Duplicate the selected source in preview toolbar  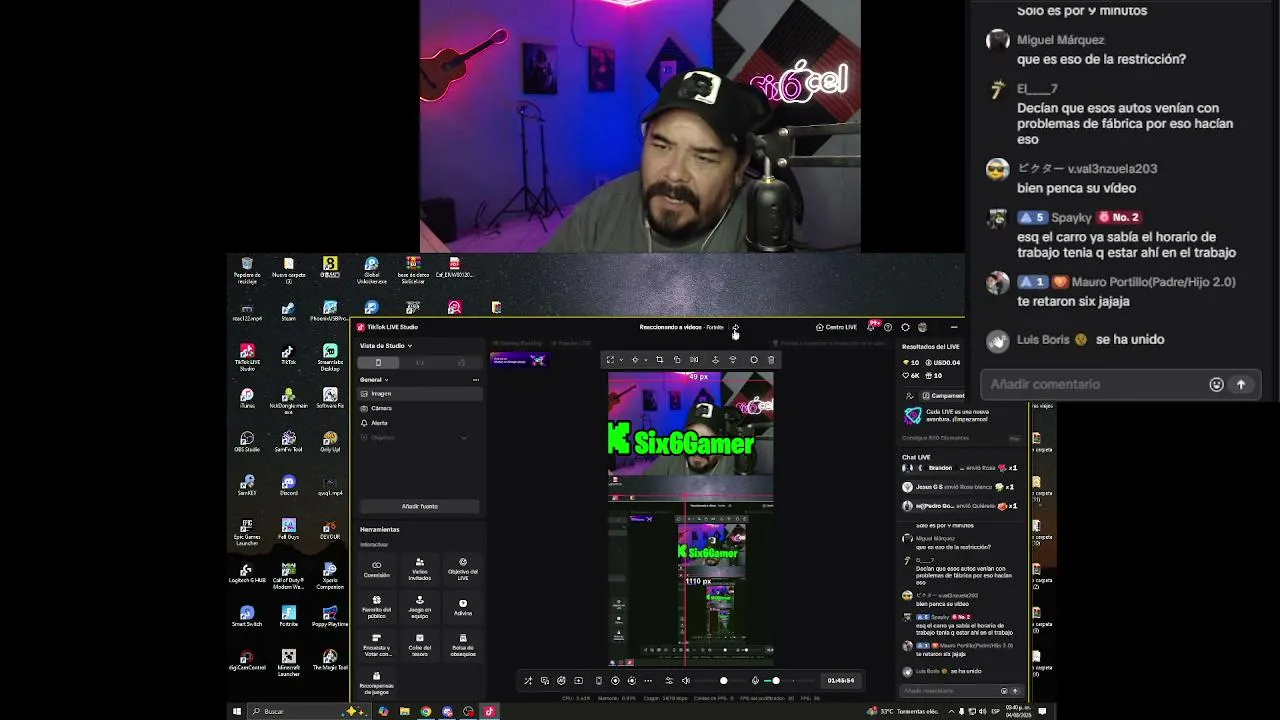677,360
